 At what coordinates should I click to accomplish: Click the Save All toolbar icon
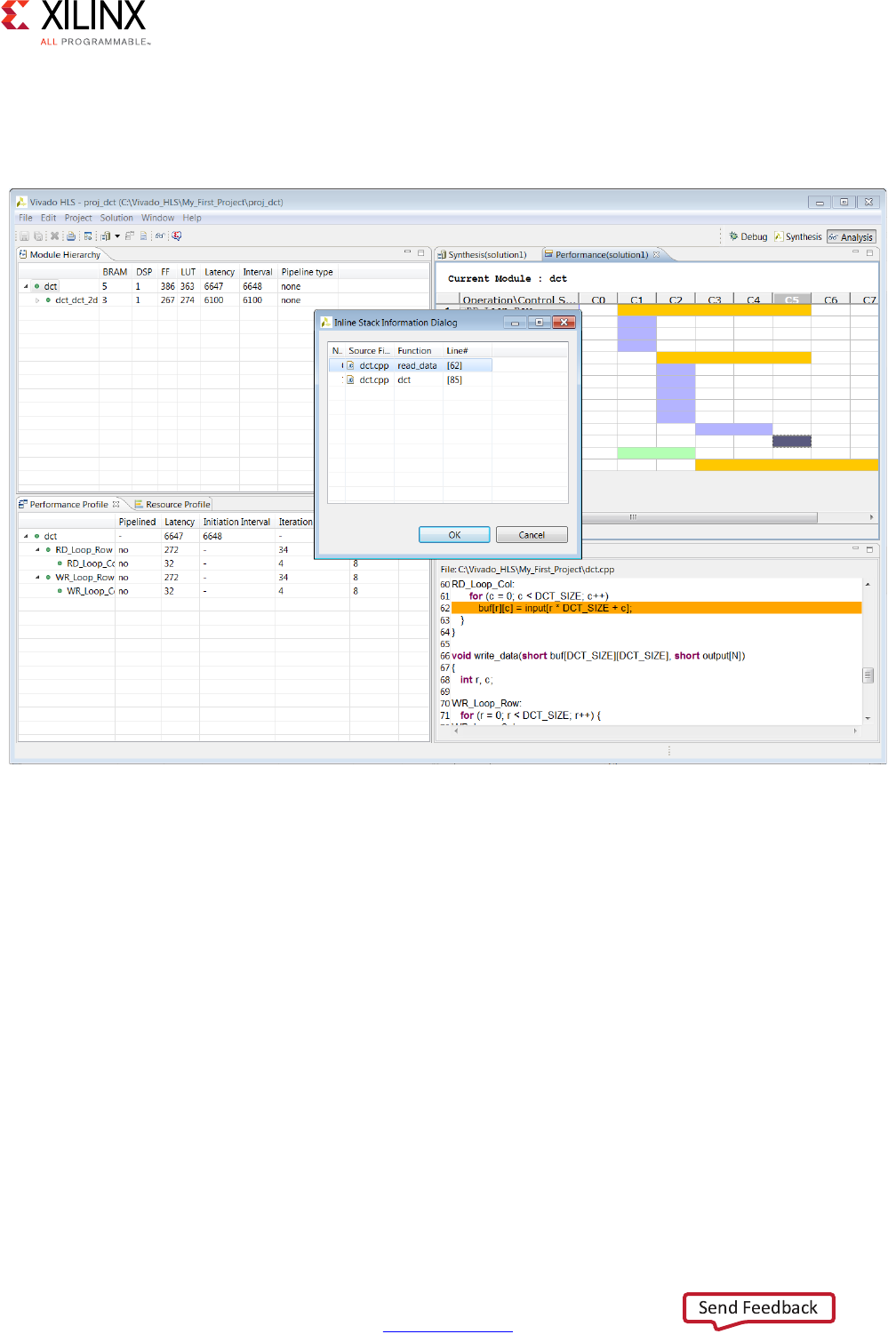pos(38,236)
